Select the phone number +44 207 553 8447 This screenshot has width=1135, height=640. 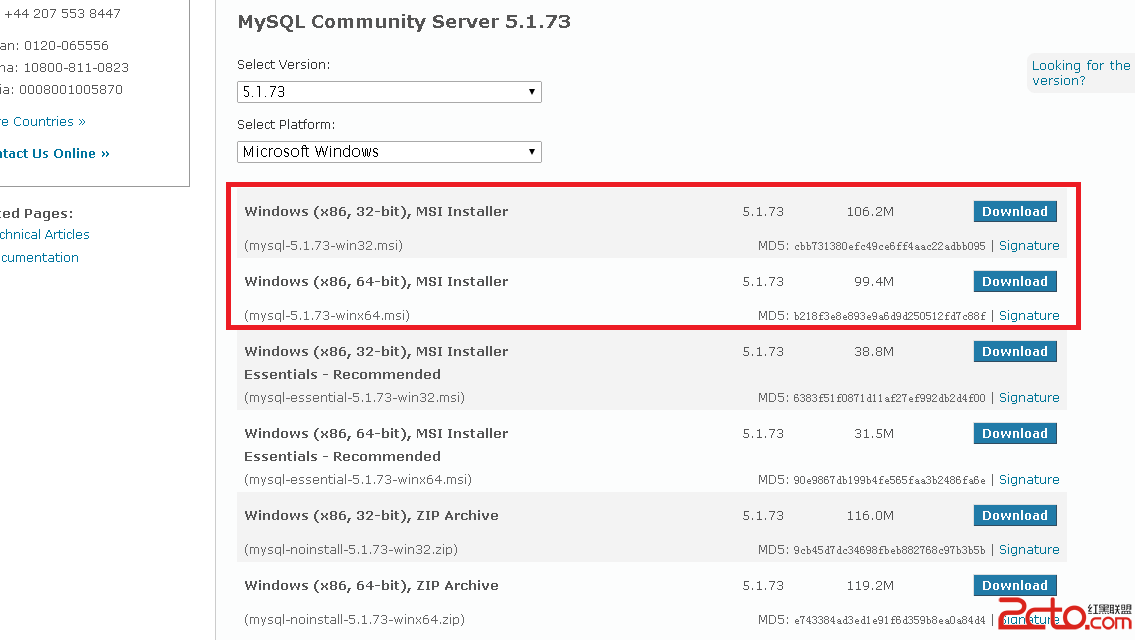click(62, 14)
